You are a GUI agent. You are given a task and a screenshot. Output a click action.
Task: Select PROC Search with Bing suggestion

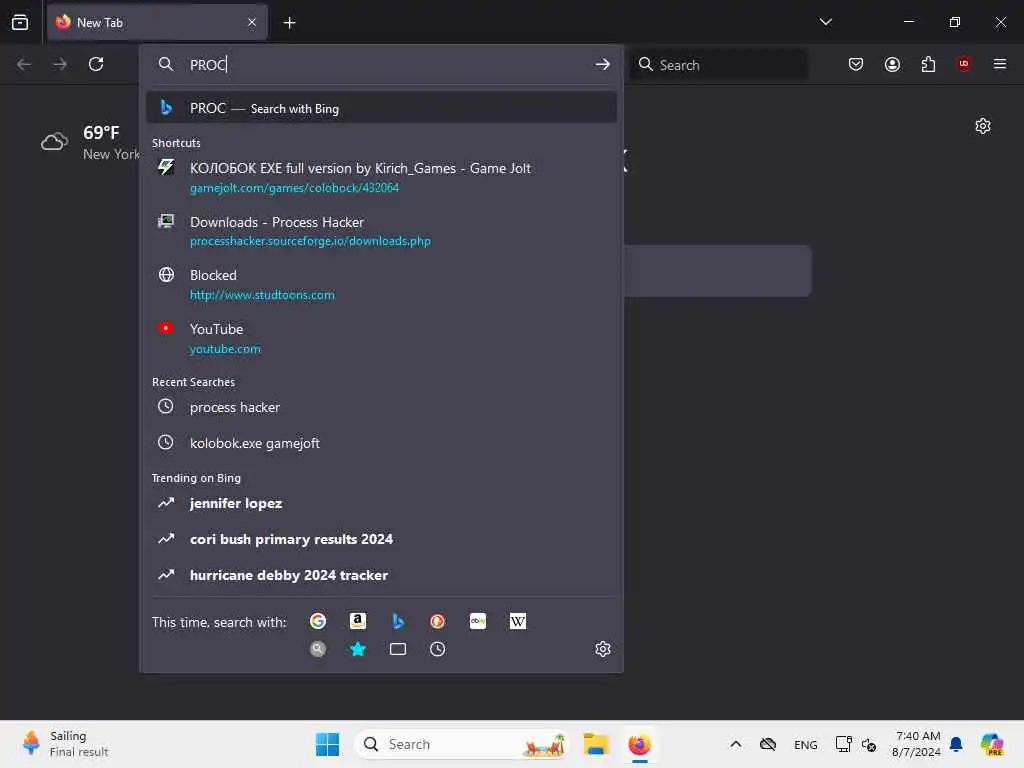coord(381,108)
